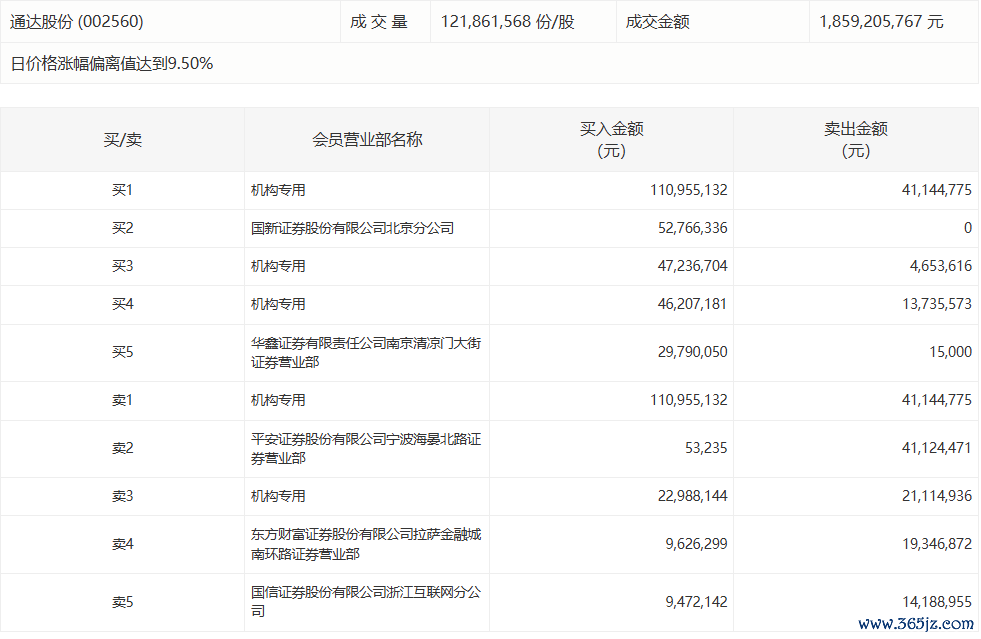
Task: Select turnover value 1,859,205,767 元
Action: point(881,22)
